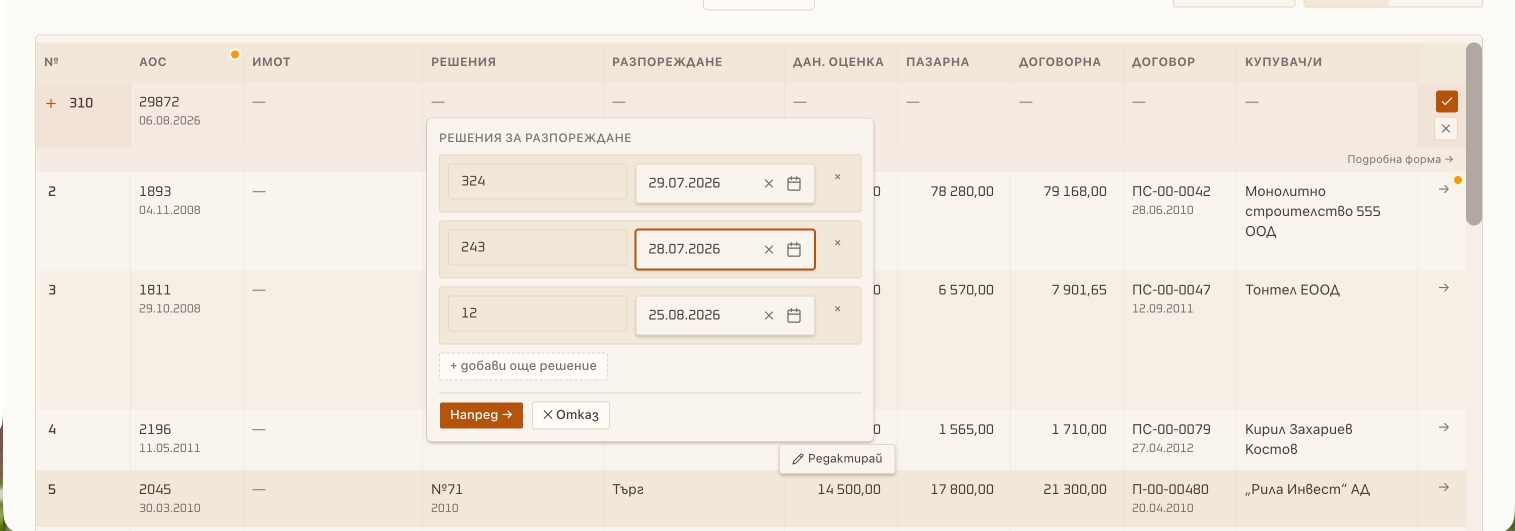Select decision №71 in row 5

(x=447, y=489)
